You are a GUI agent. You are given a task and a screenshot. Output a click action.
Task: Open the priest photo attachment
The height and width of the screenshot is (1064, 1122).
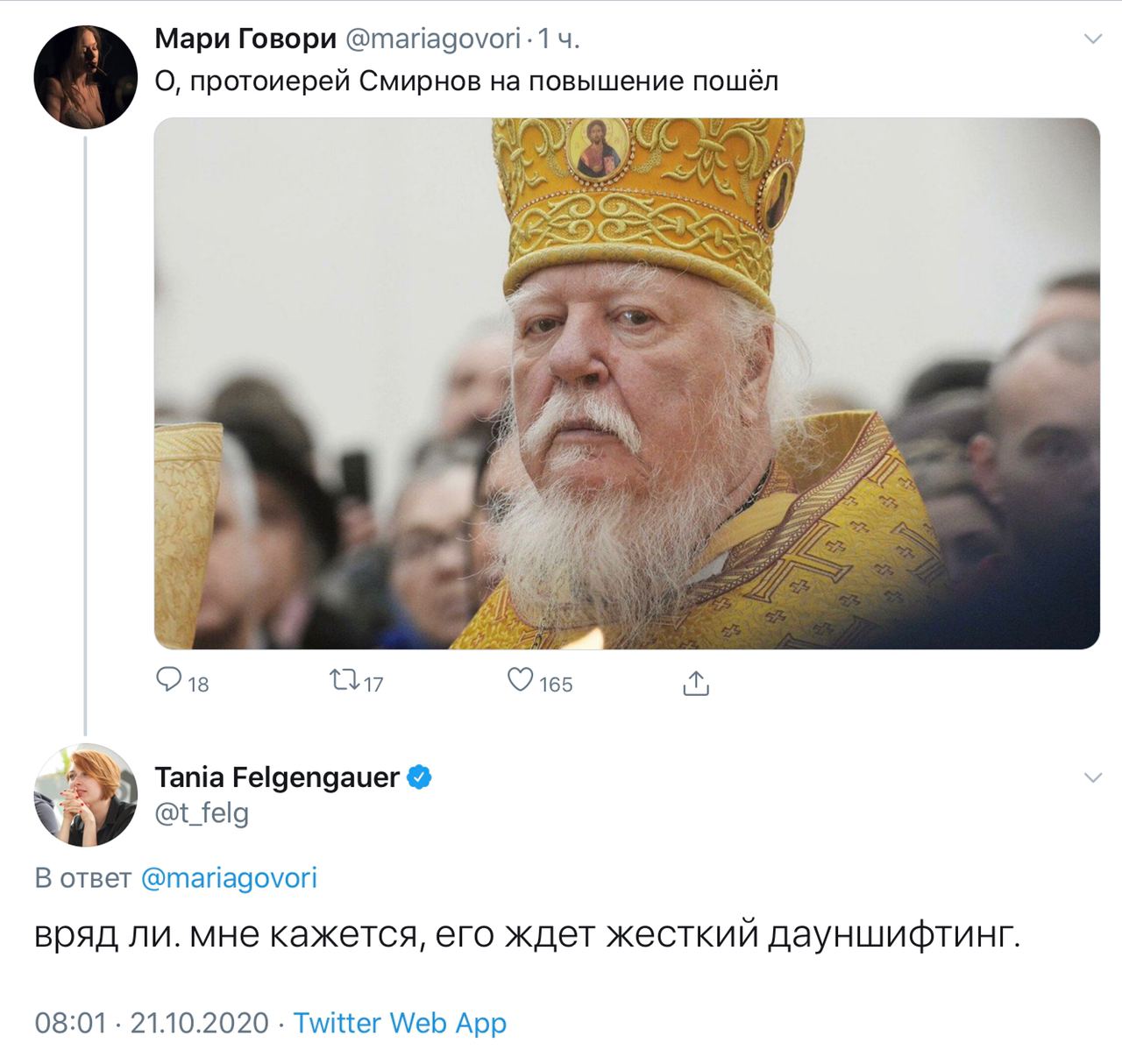click(x=627, y=384)
